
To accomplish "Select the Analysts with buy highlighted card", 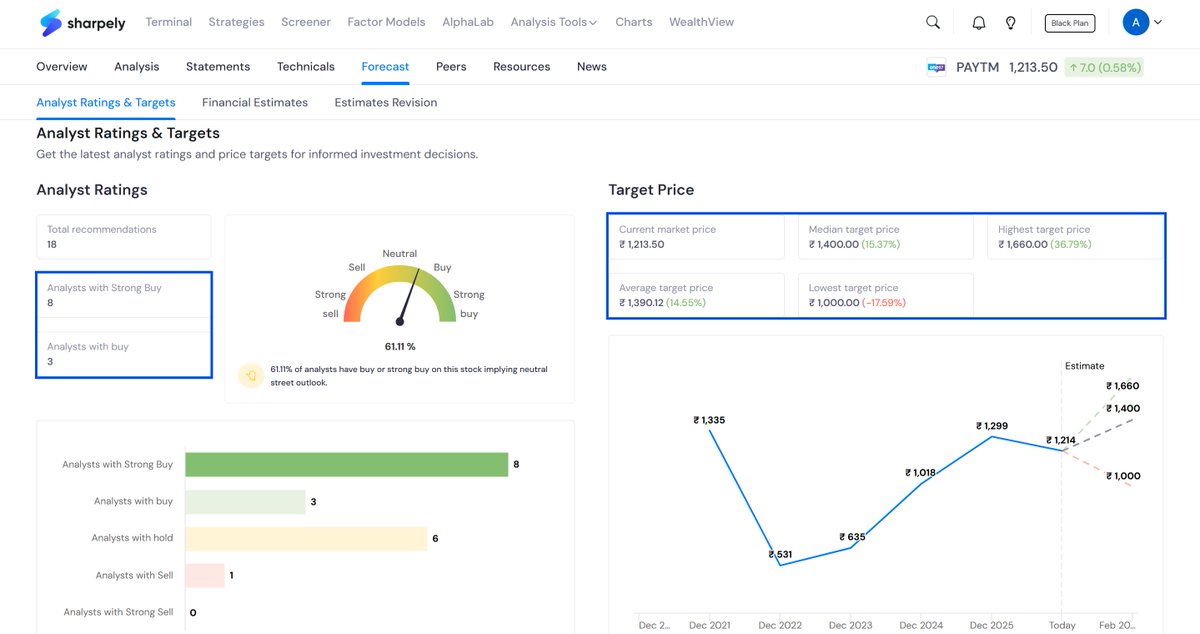I will [124, 355].
